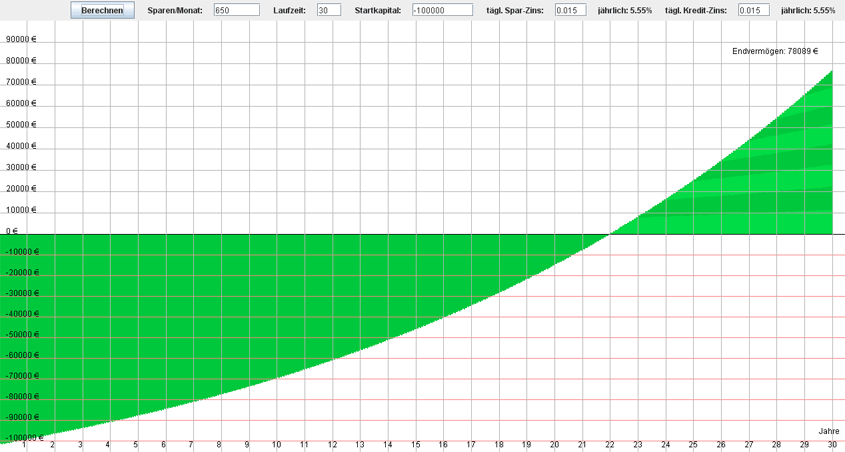
Task: Click the Berechnen button
Action: (102, 10)
